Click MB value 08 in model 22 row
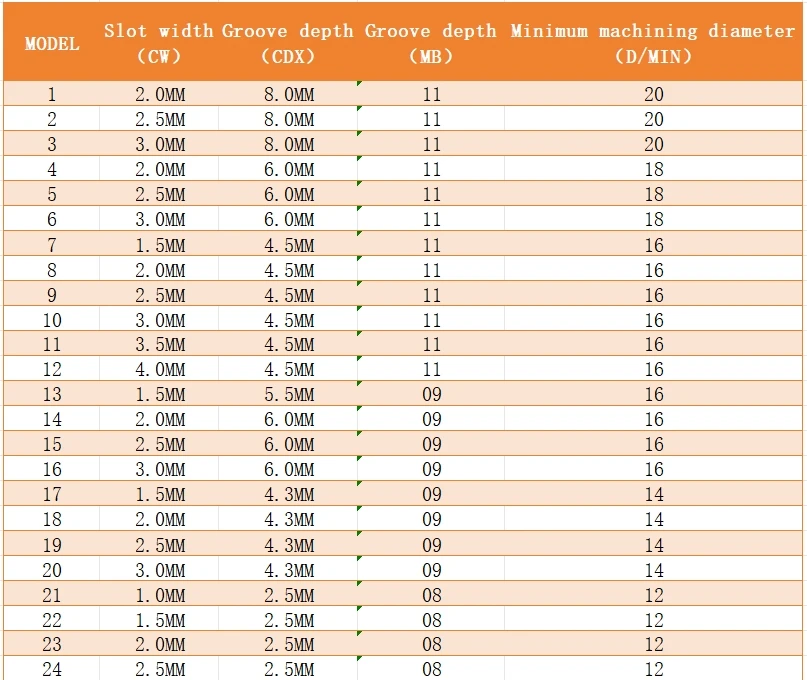The width and height of the screenshot is (807, 680). 432,620
